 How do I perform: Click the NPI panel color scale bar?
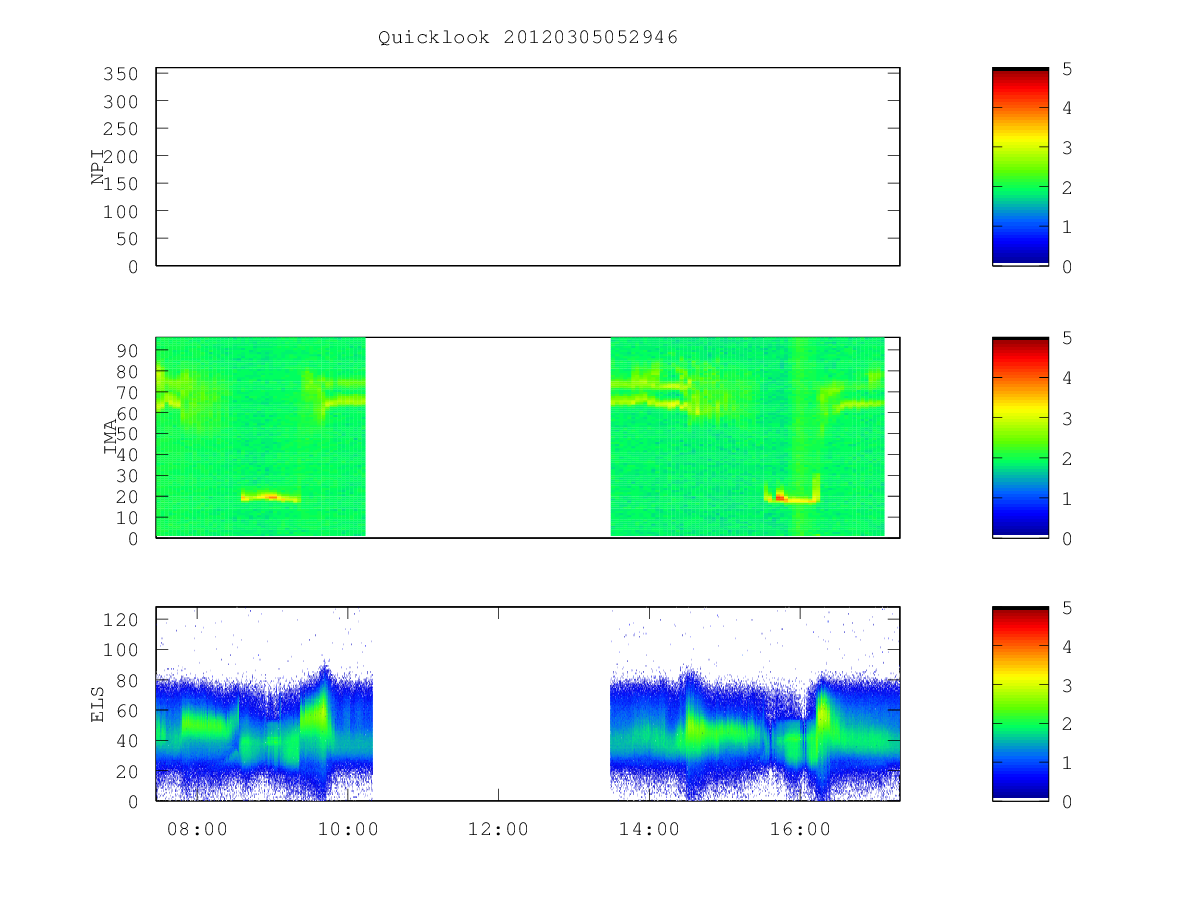1020,167
